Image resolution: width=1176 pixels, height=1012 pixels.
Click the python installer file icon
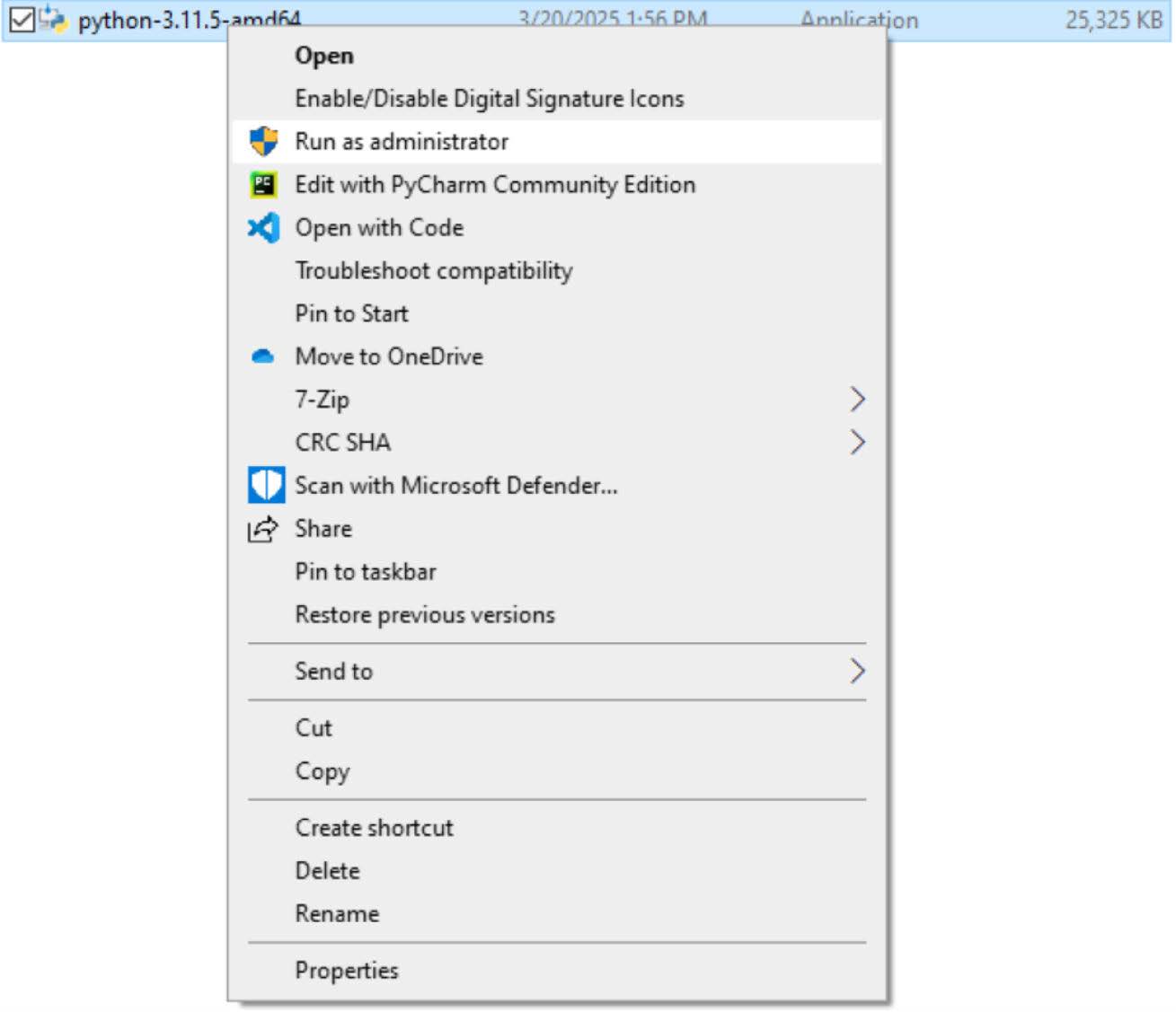point(53,19)
